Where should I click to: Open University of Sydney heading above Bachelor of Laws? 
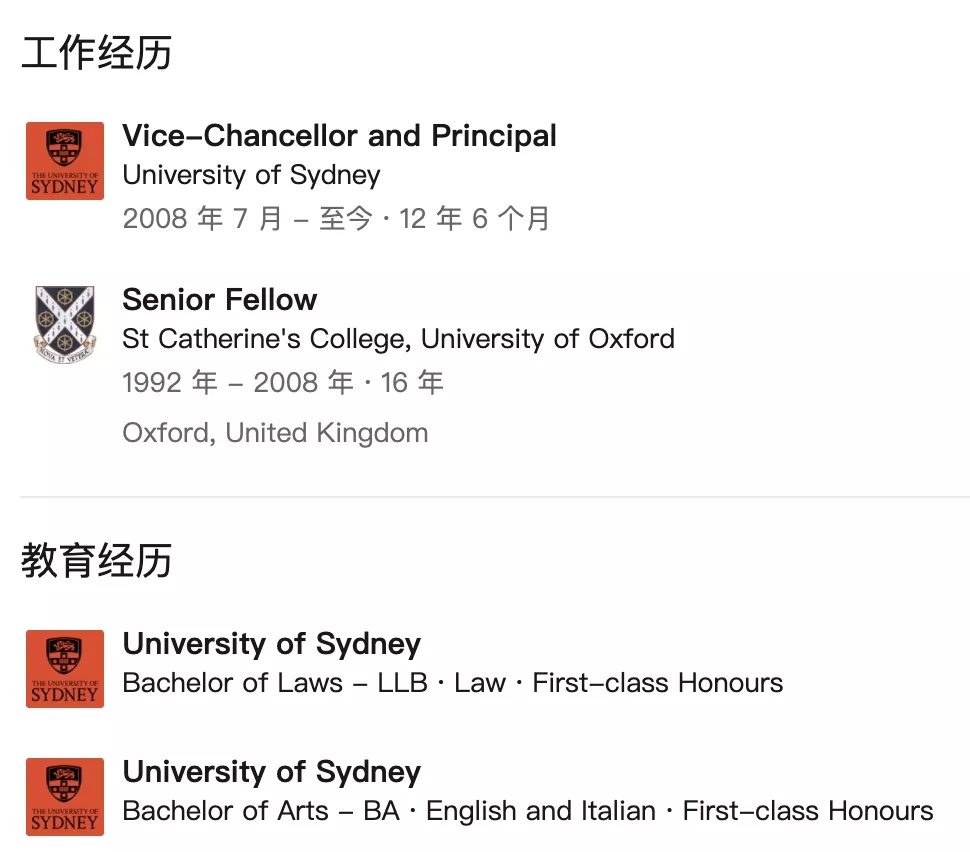272,644
